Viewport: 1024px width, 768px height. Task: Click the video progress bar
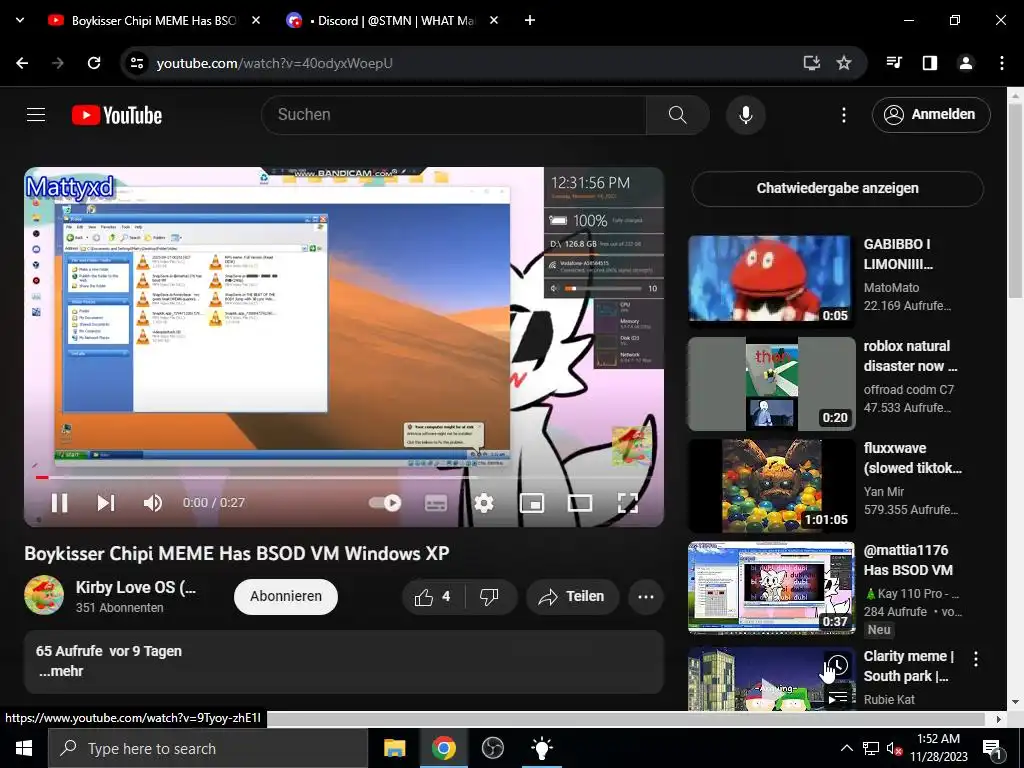pyautogui.click(x=344, y=477)
